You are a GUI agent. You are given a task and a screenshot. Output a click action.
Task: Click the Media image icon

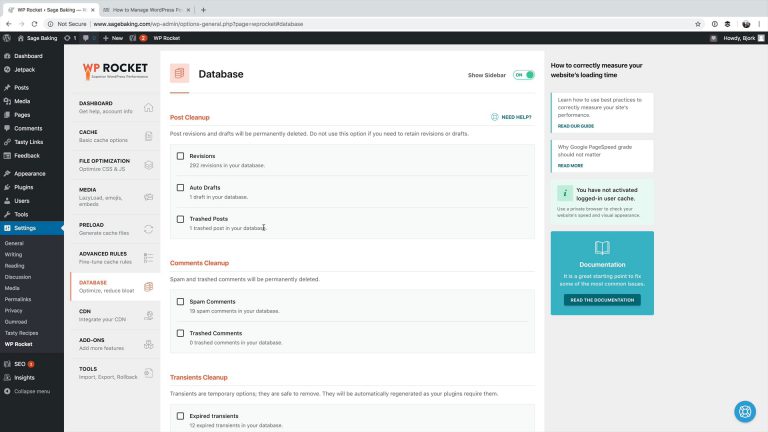[x=148, y=197]
